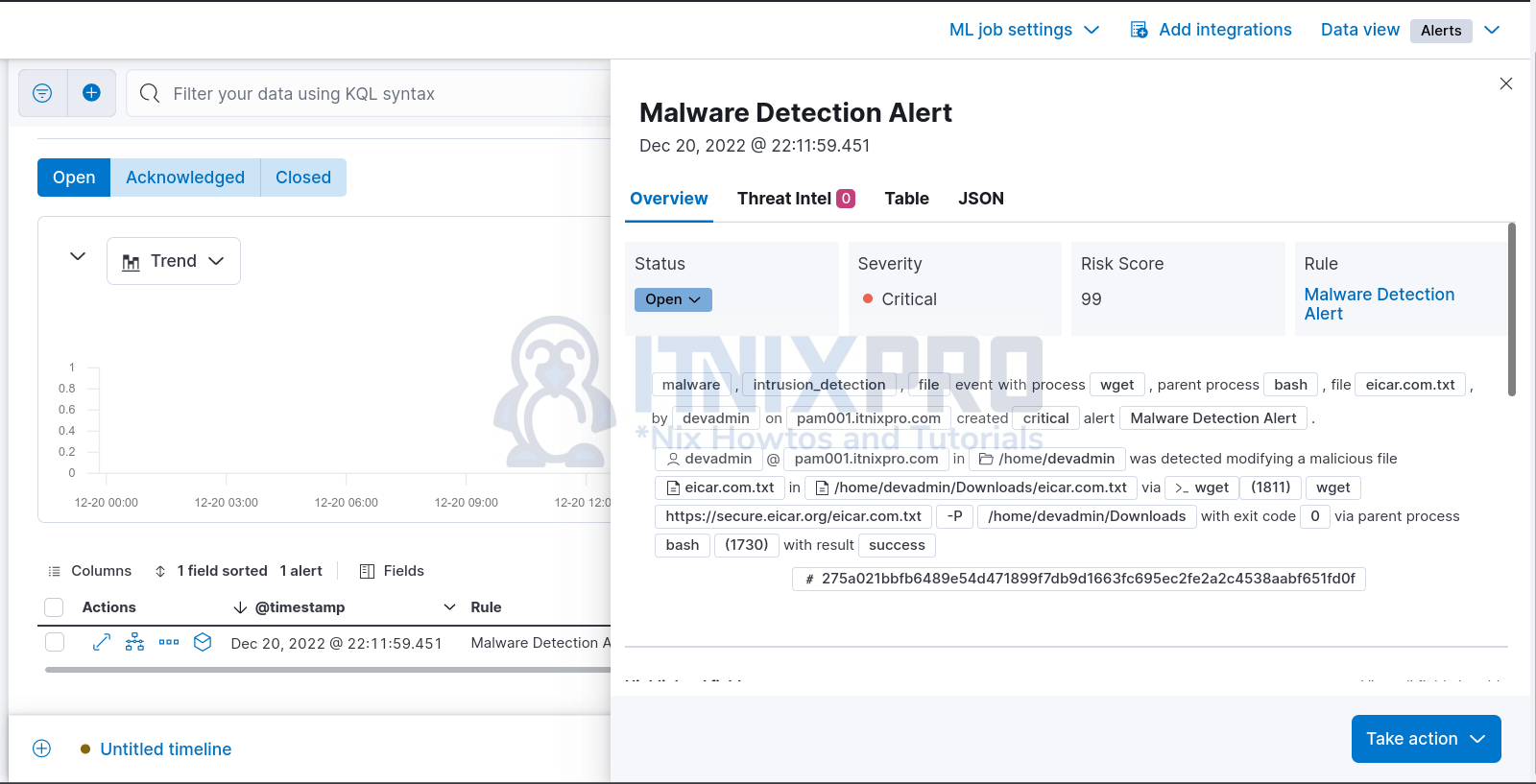Check the select all alerts checkbox

(55, 607)
